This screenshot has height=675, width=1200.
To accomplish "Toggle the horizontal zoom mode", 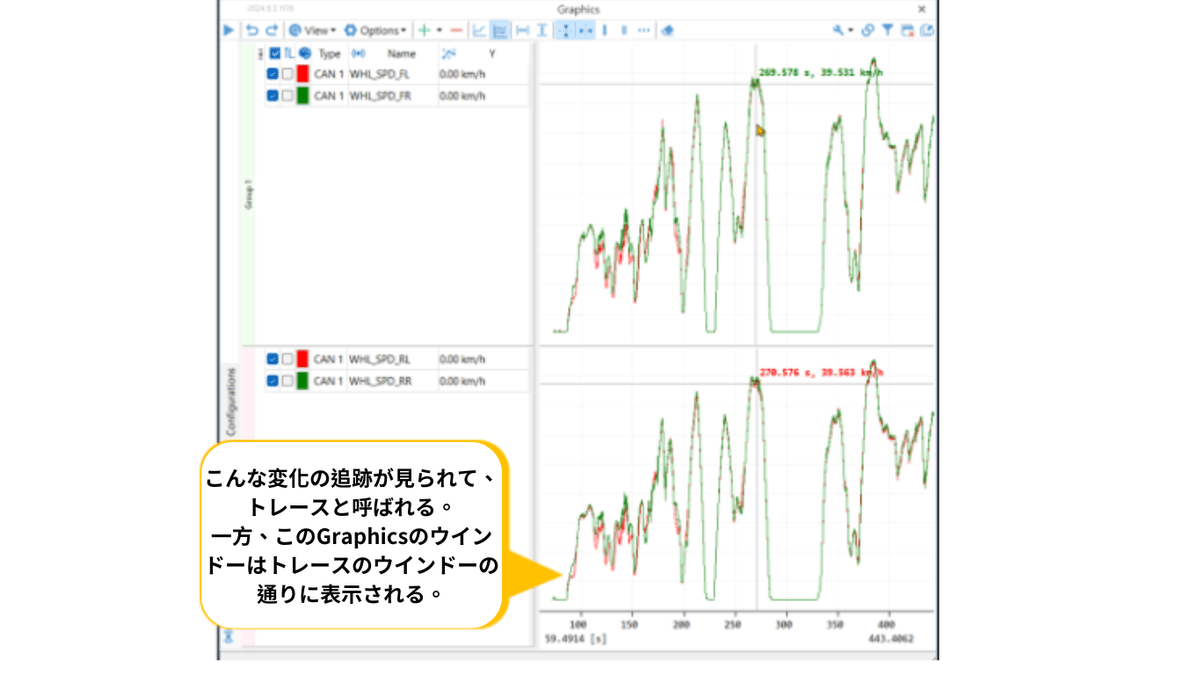I will coord(586,31).
